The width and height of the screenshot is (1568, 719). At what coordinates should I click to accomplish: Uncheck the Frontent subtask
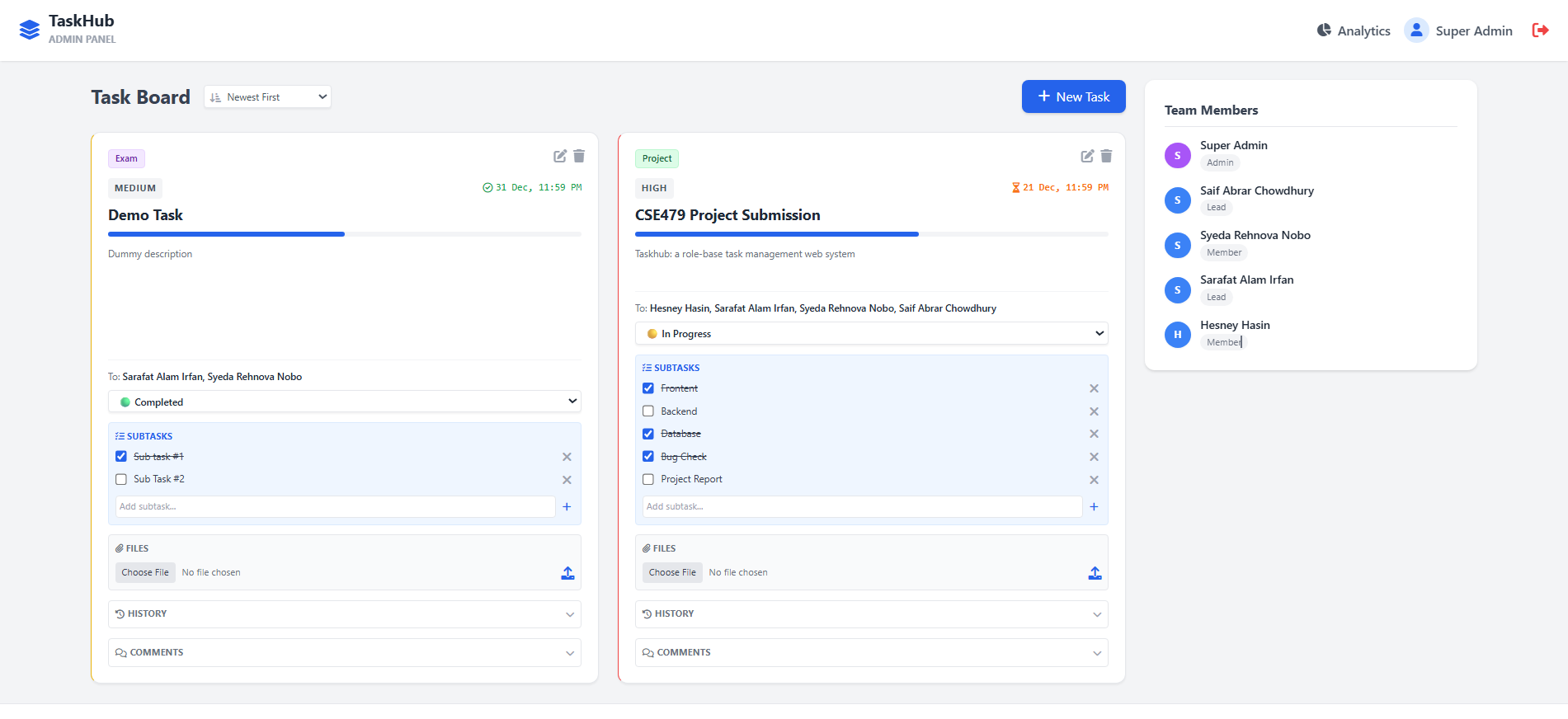[x=648, y=388]
